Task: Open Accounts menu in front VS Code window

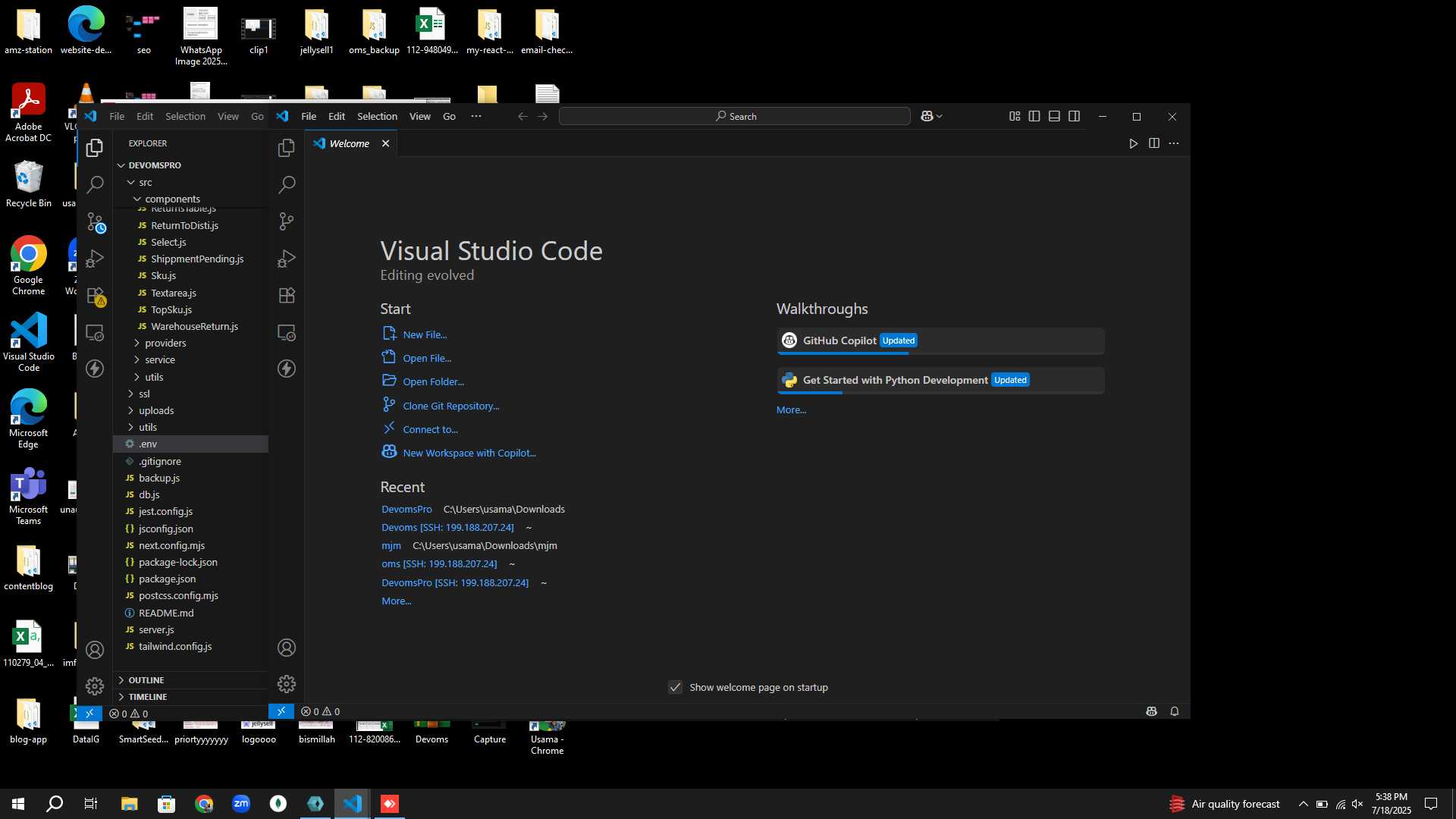Action: tap(286, 648)
